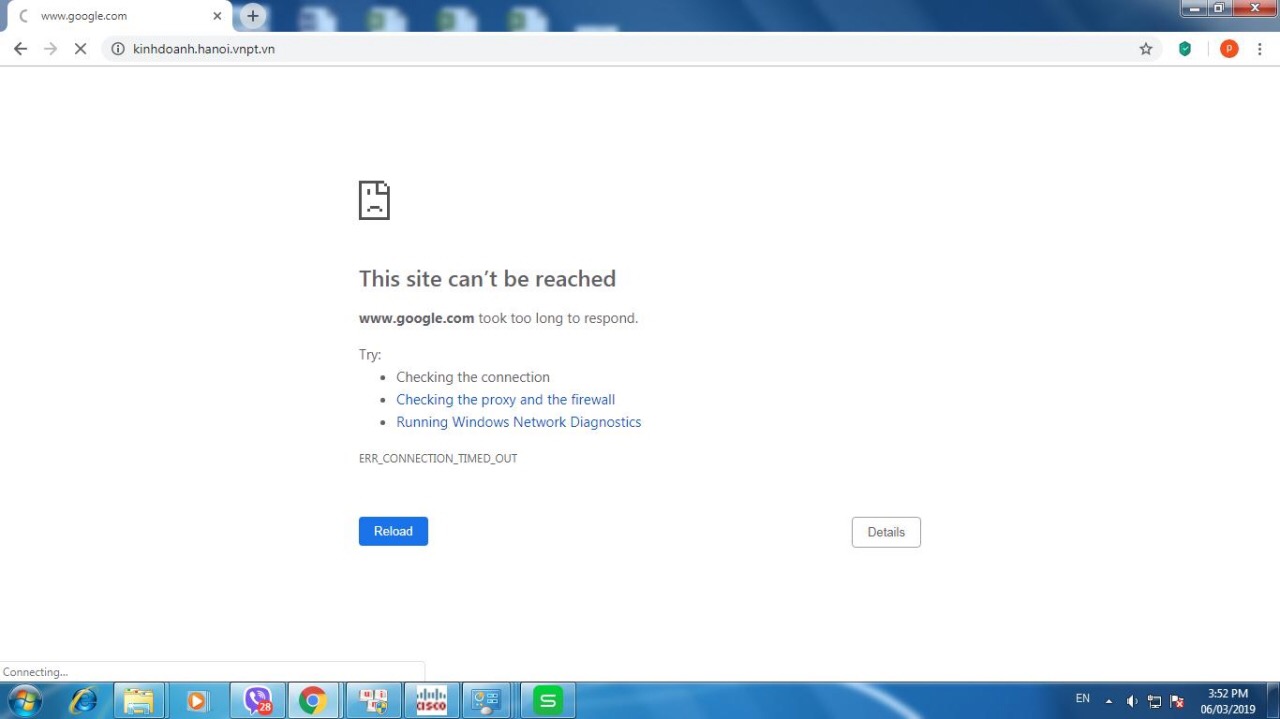The width and height of the screenshot is (1280, 719).
Task: Open the Cisco app on the taskbar
Action: (432, 701)
